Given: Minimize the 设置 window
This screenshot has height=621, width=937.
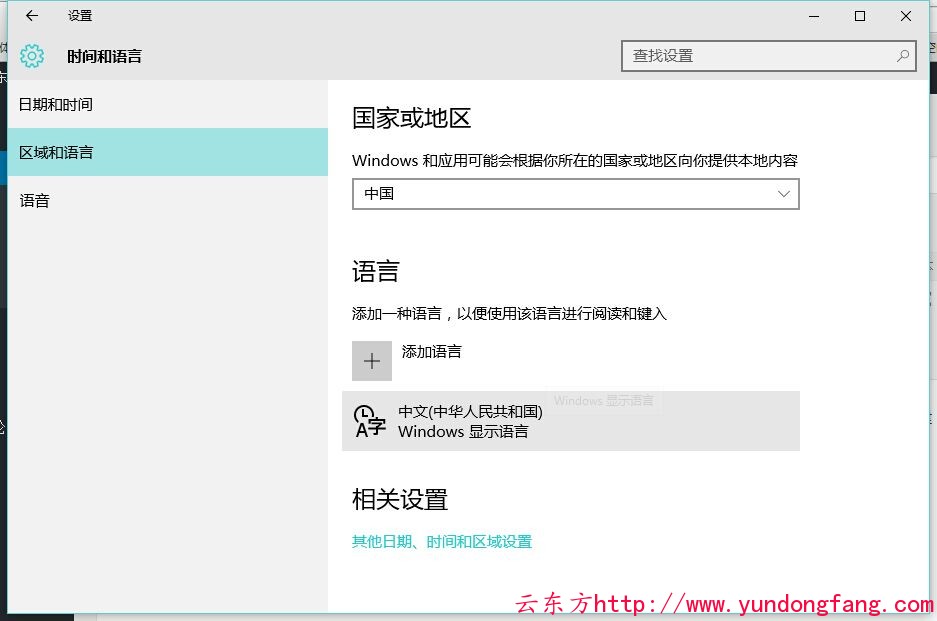Looking at the screenshot, I should click(x=814, y=16).
